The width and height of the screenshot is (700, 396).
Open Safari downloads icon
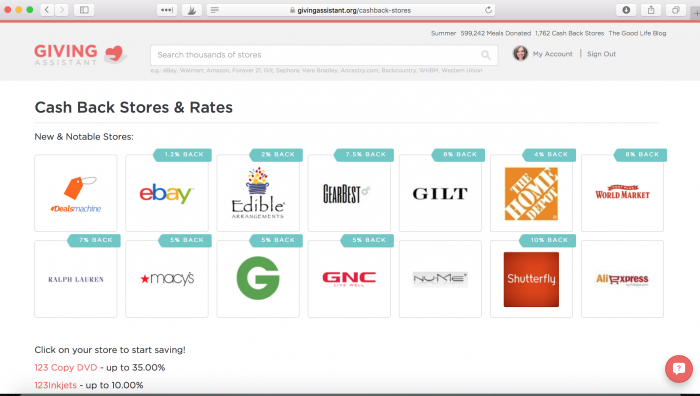626,10
